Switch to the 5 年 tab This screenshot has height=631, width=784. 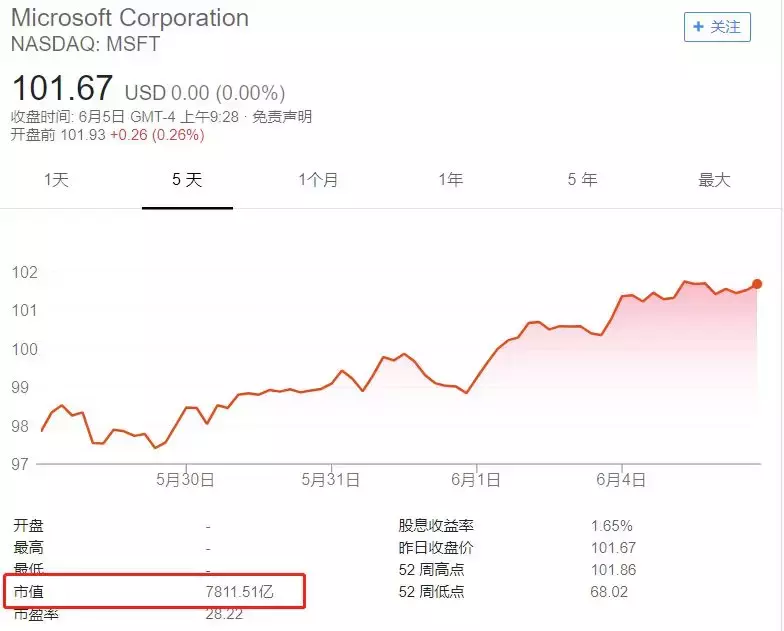pyautogui.click(x=582, y=180)
